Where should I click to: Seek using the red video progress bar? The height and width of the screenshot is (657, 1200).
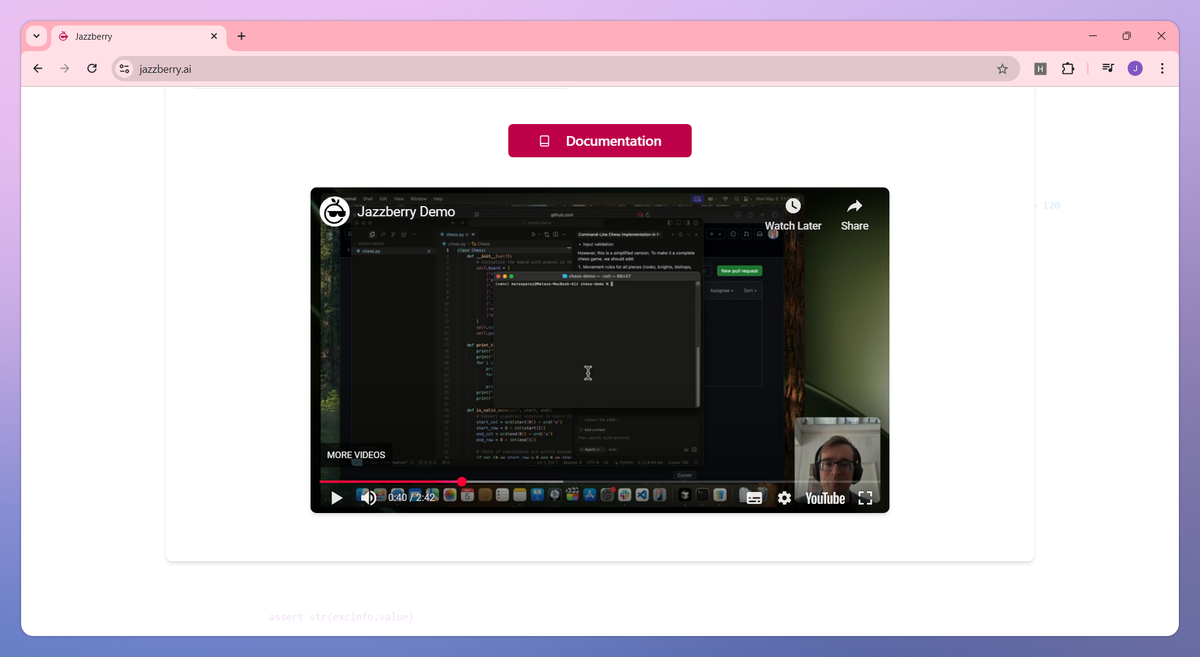coord(600,482)
